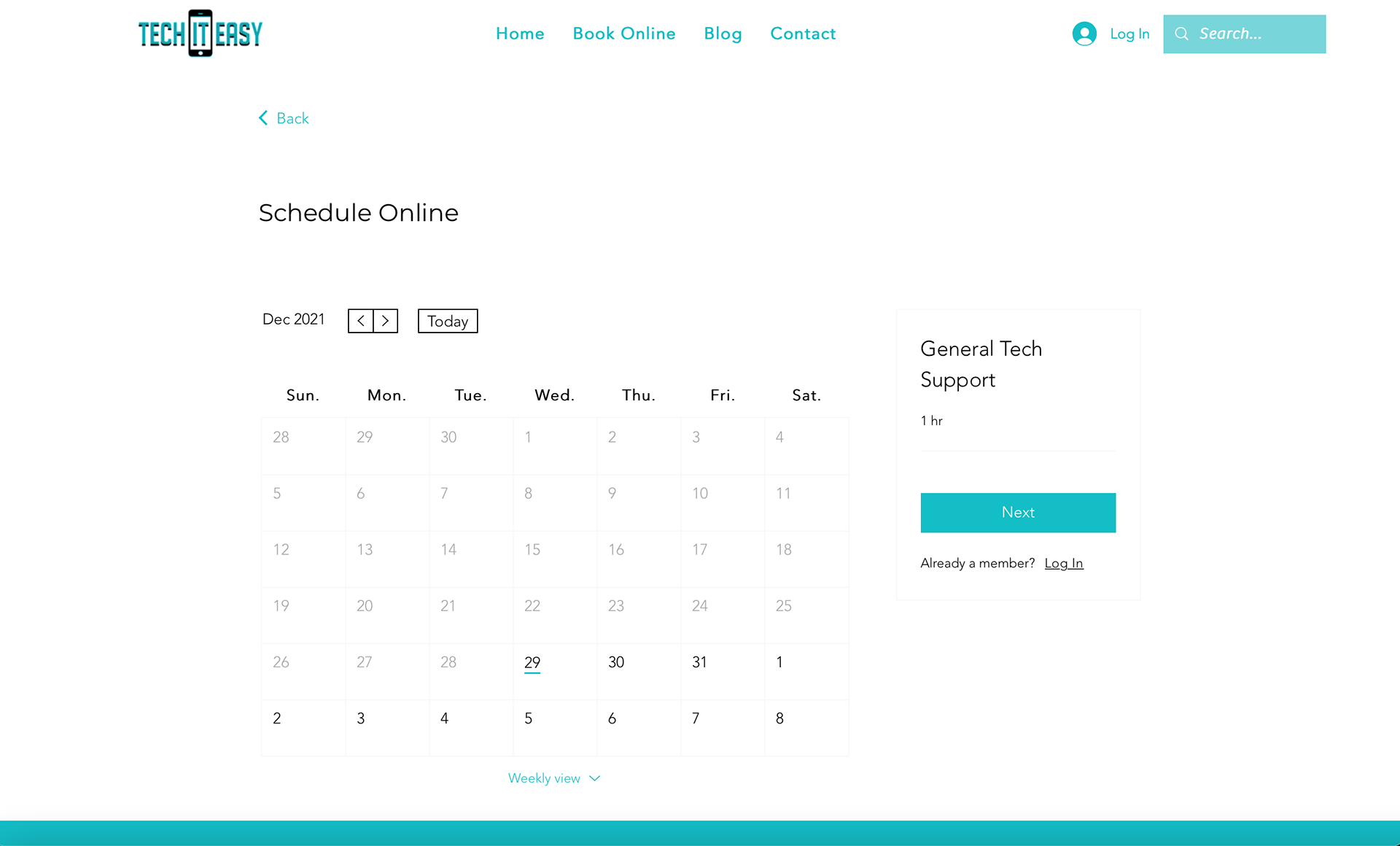Image resolution: width=1400 pixels, height=846 pixels.
Task: Go to previous month arrow
Action: [x=360, y=321]
